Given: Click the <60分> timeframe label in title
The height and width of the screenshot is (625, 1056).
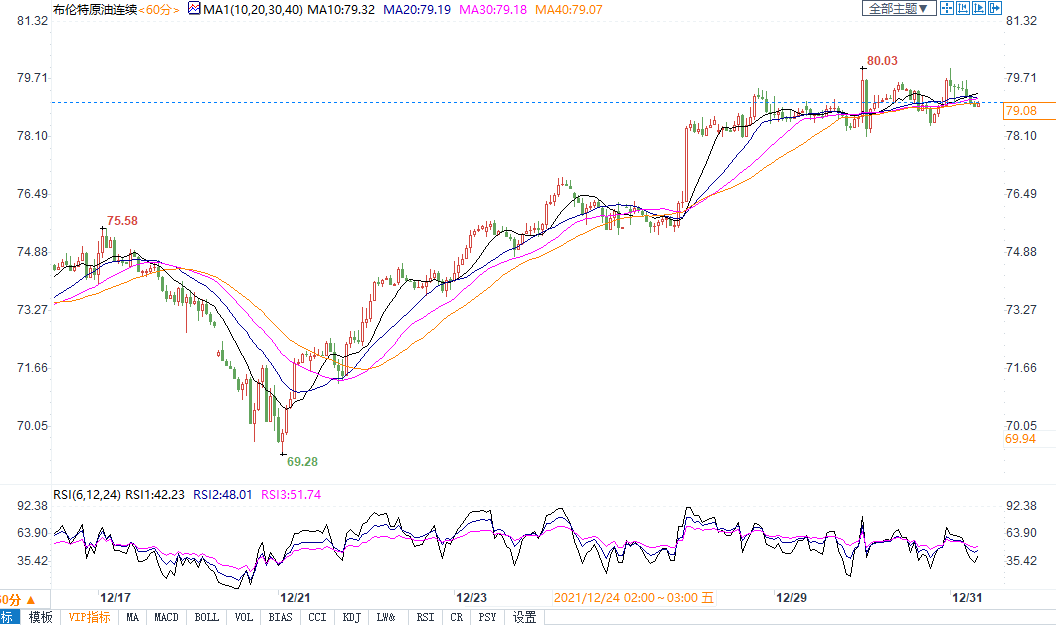Looking at the screenshot, I should tap(157, 9).
